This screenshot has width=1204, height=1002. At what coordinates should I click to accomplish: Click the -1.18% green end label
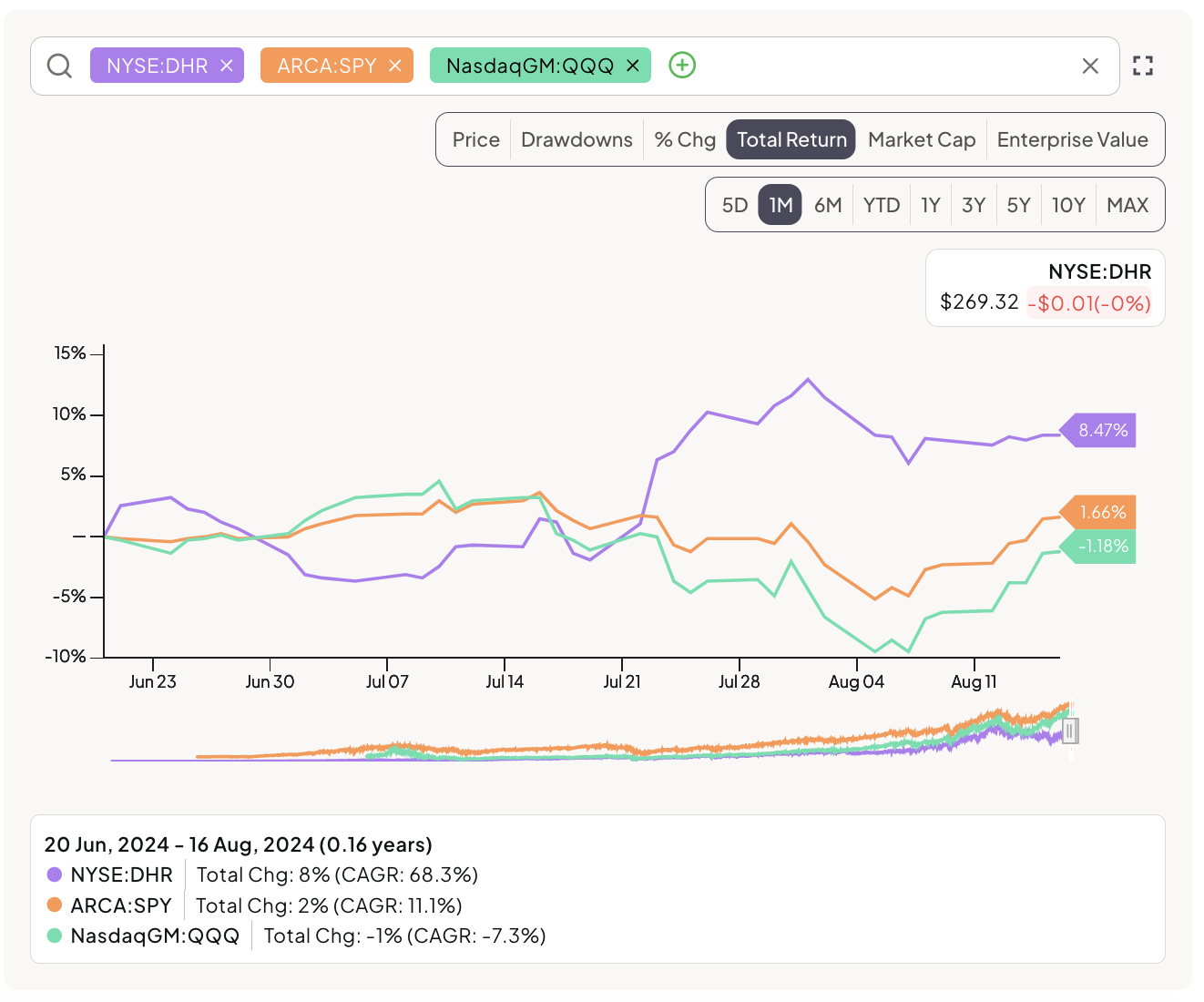(1099, 547)
